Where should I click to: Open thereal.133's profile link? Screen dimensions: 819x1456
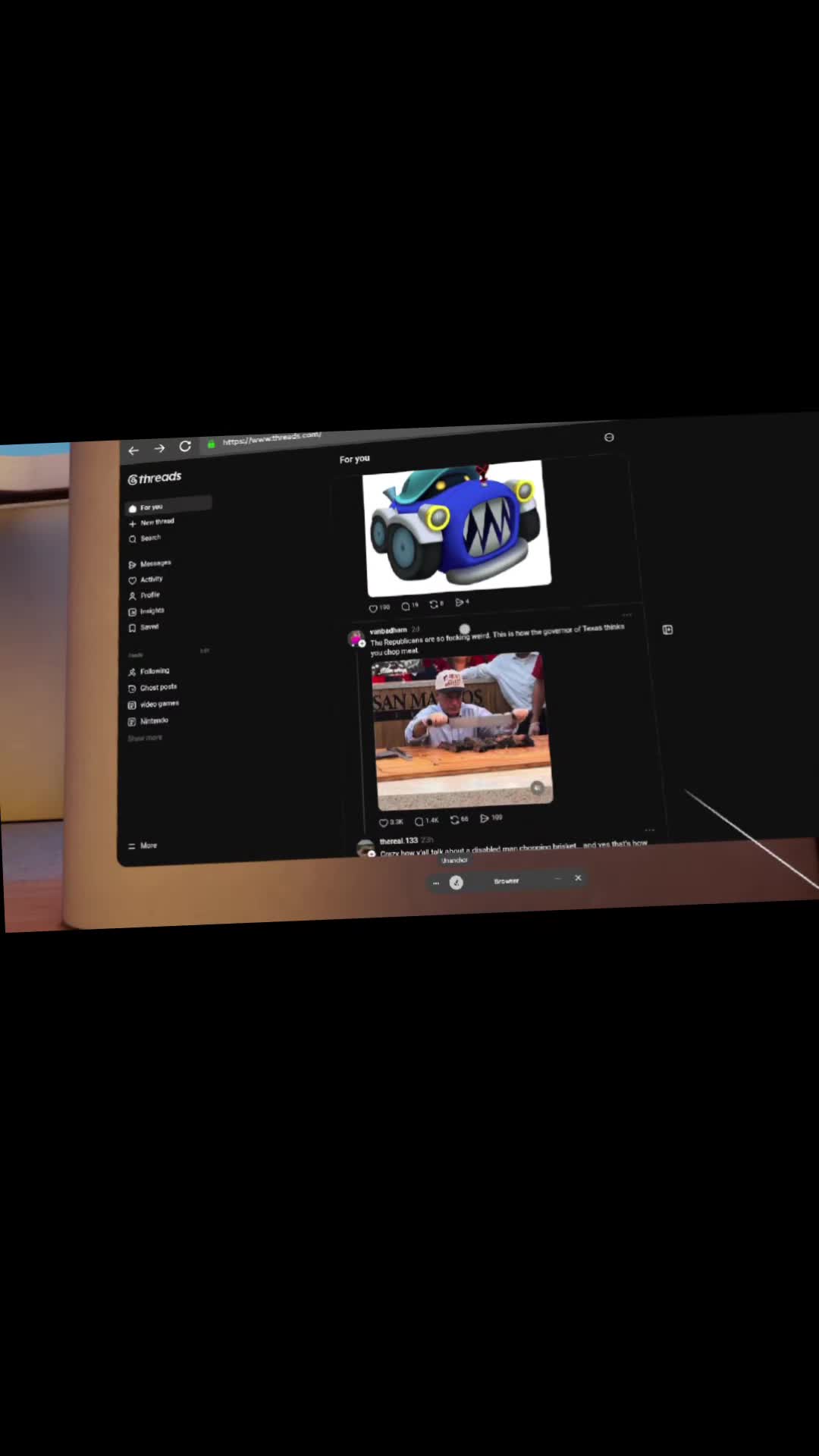click(399, 841)
